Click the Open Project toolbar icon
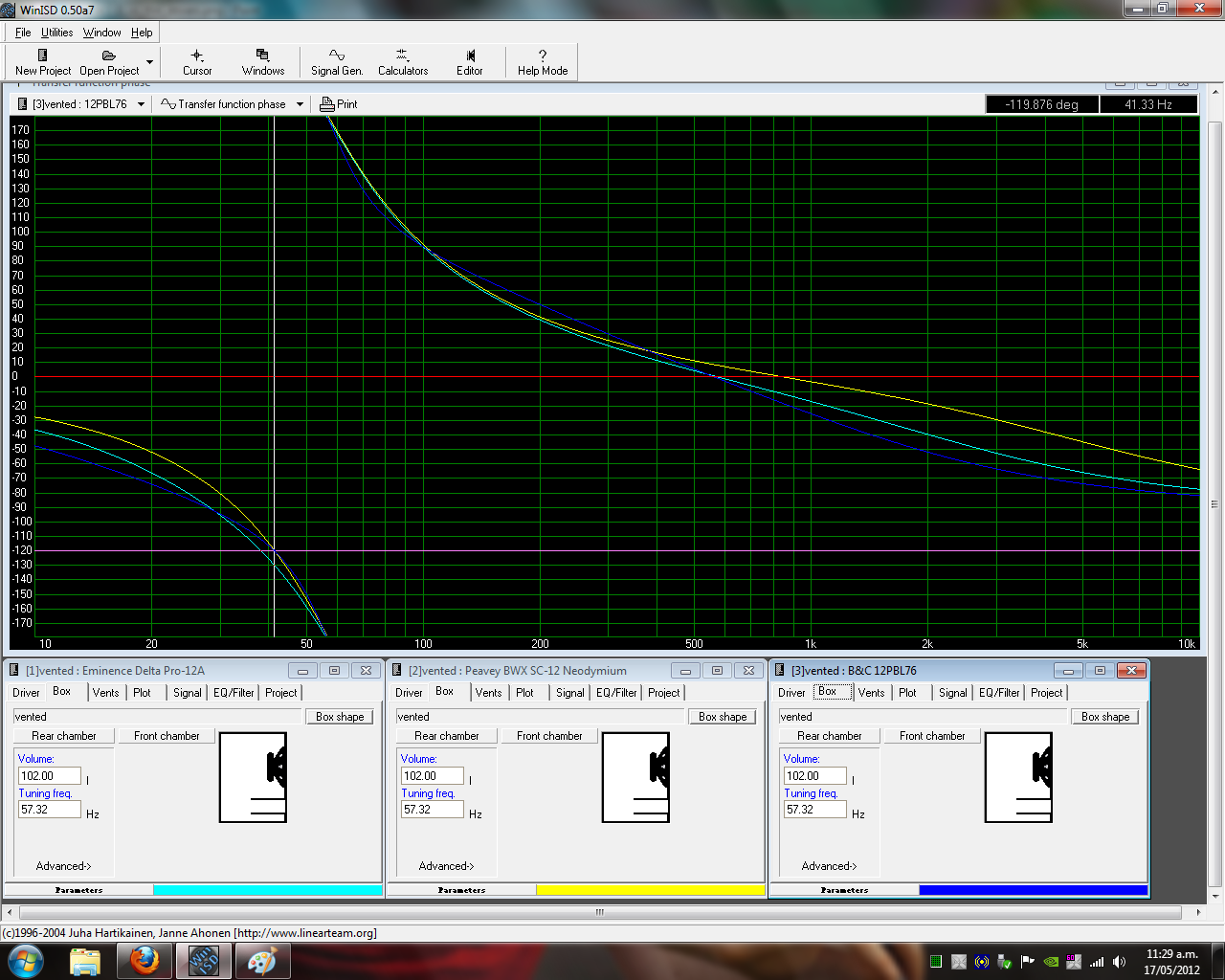Screen dimensions: 1225x980 (x=108, y=61)
